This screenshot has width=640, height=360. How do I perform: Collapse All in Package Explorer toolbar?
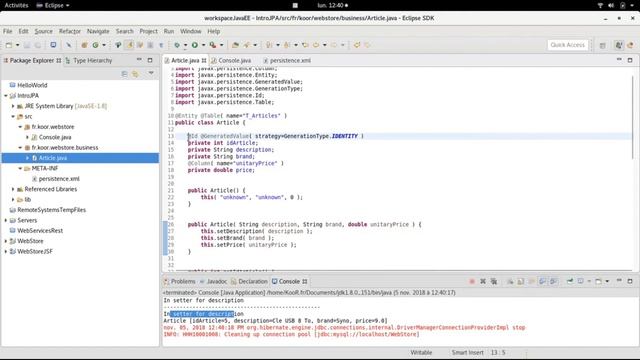coord(124,73)
